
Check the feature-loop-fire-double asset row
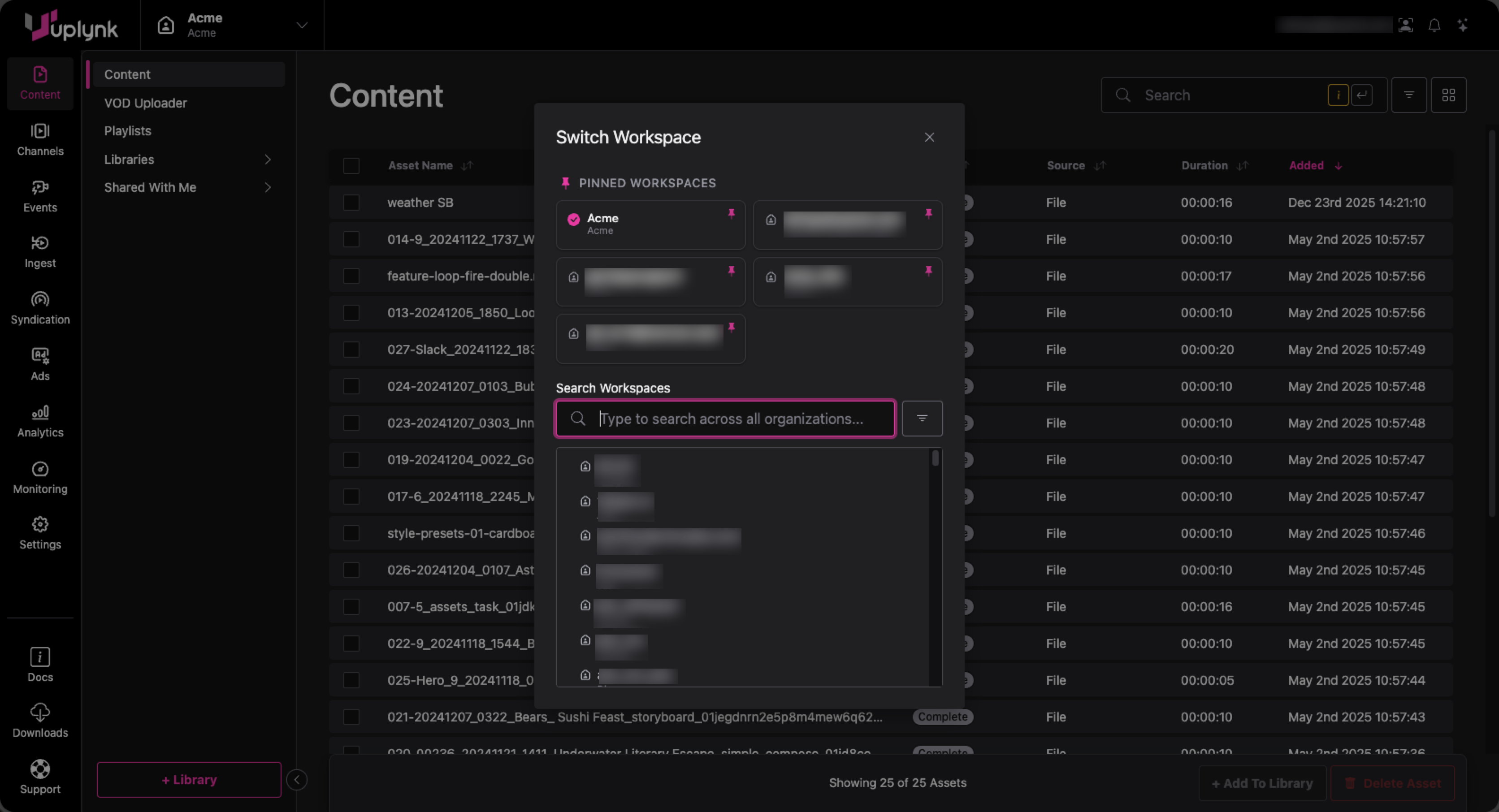(351, 276)
